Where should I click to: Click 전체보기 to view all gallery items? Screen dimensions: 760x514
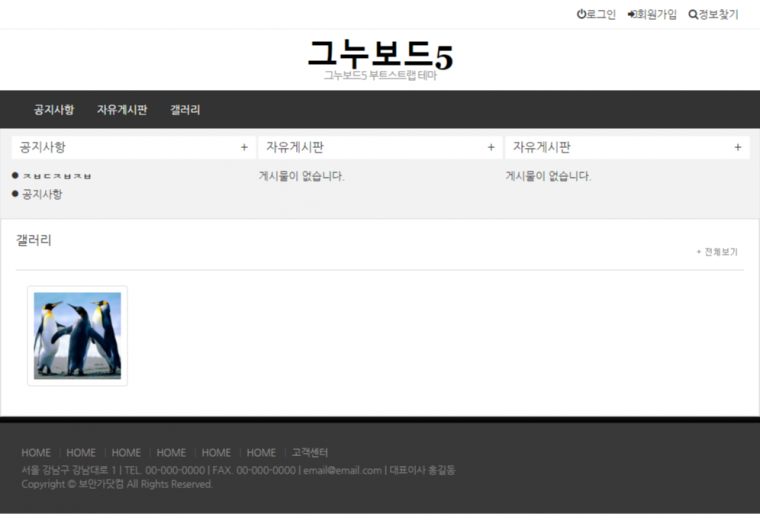click(718, 252)
